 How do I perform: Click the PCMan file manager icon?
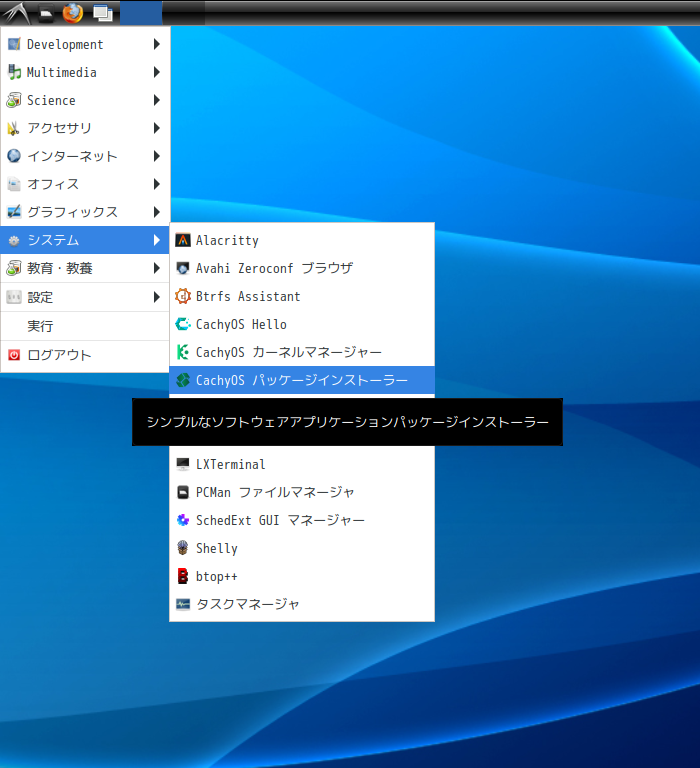click(x=183, y=492)
